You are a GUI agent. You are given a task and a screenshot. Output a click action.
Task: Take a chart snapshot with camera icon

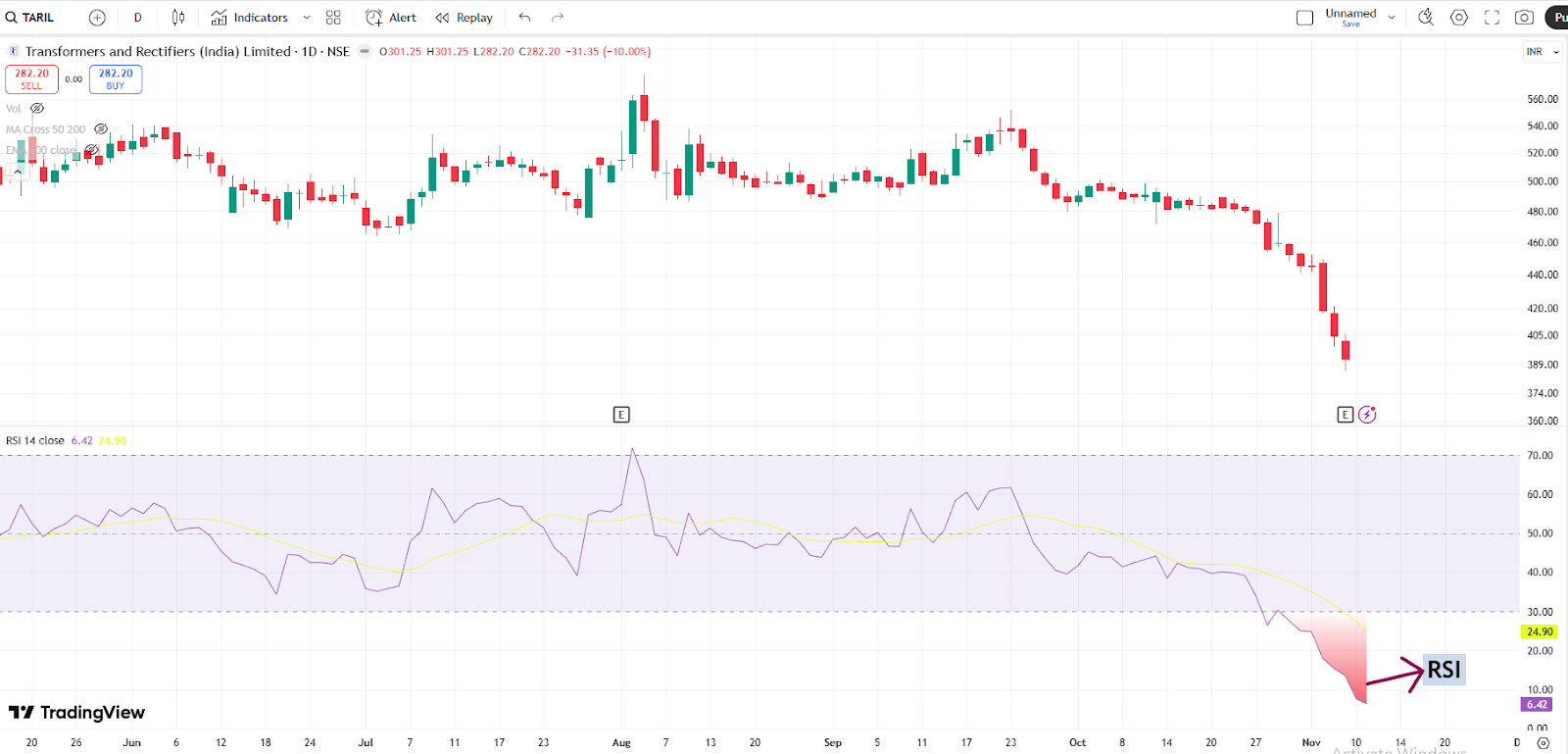1524,18
